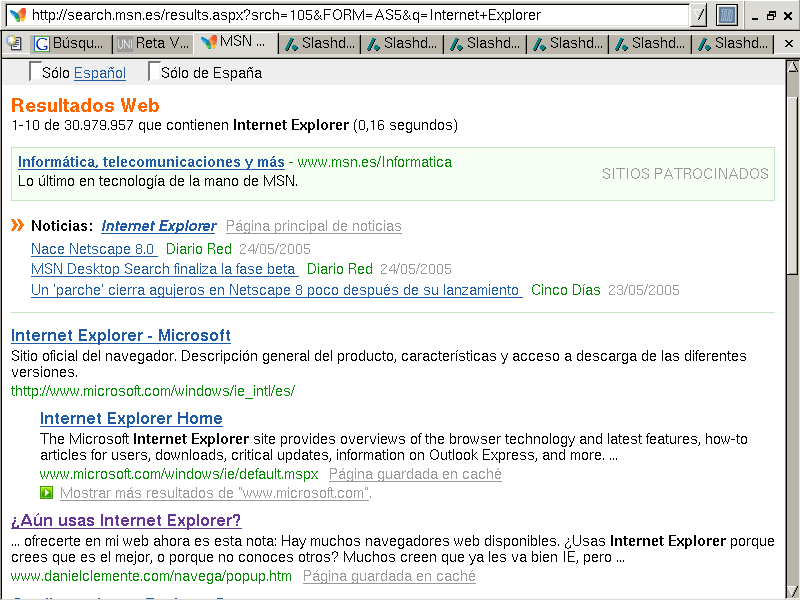
Task: Switch to the Reta V... tab
Action: (154, 43)
